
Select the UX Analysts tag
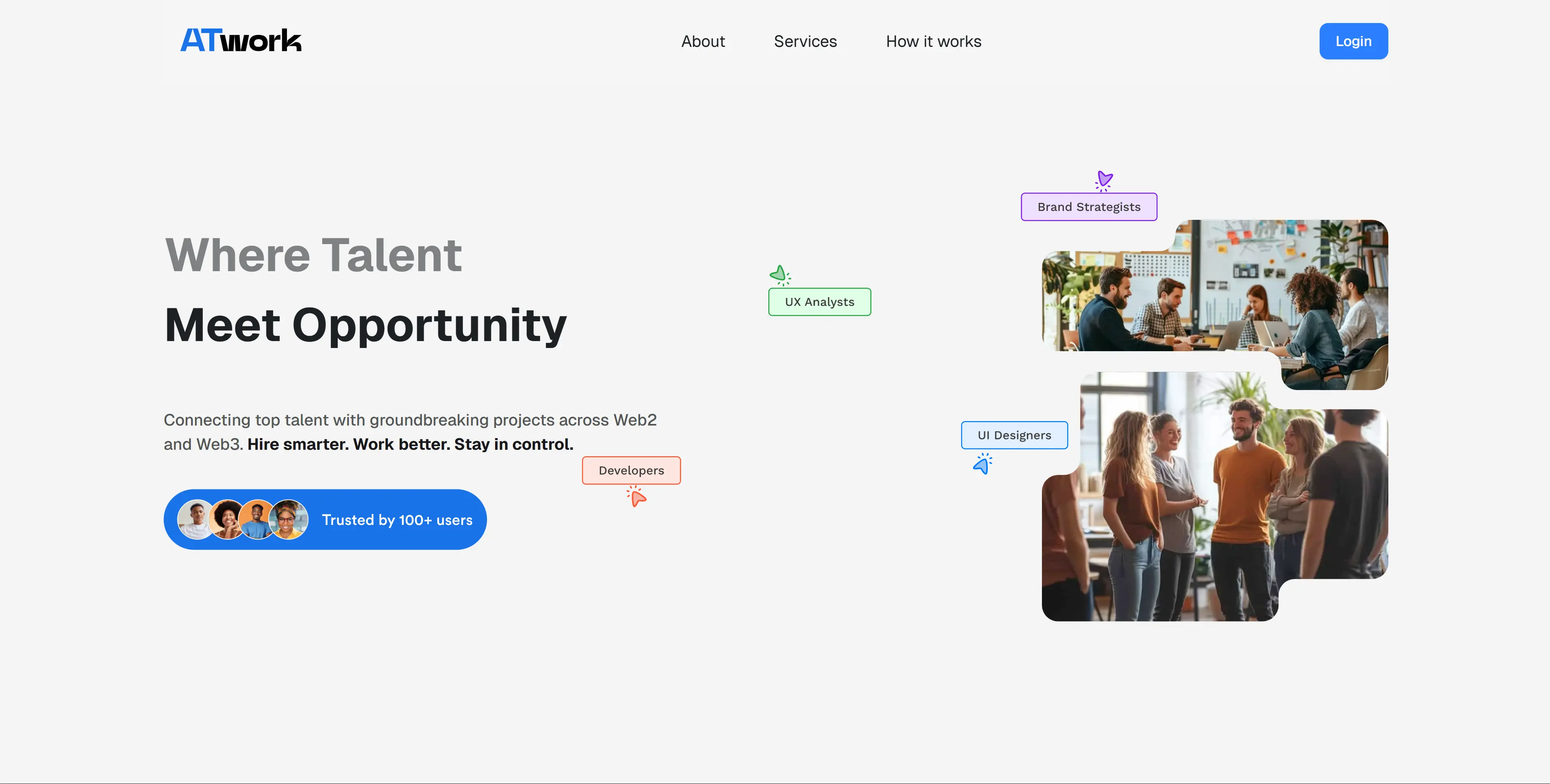click(820, 302)
